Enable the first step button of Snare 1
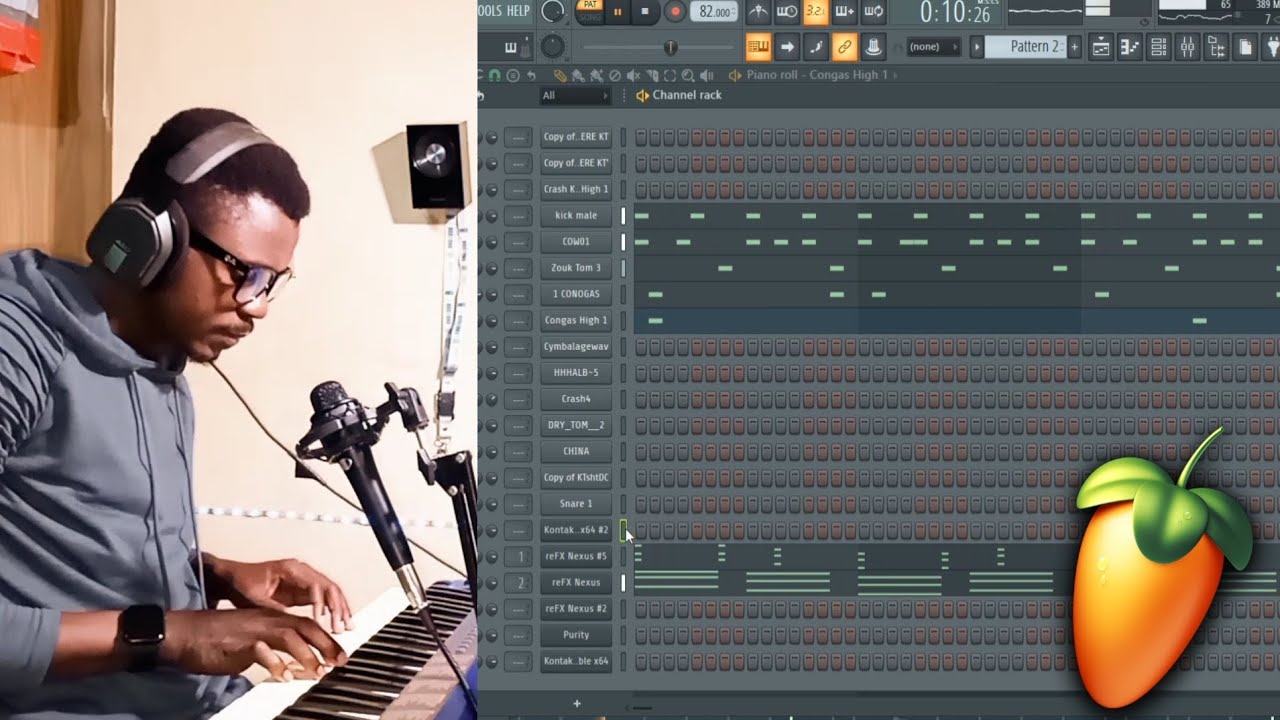 pos(641,504)
